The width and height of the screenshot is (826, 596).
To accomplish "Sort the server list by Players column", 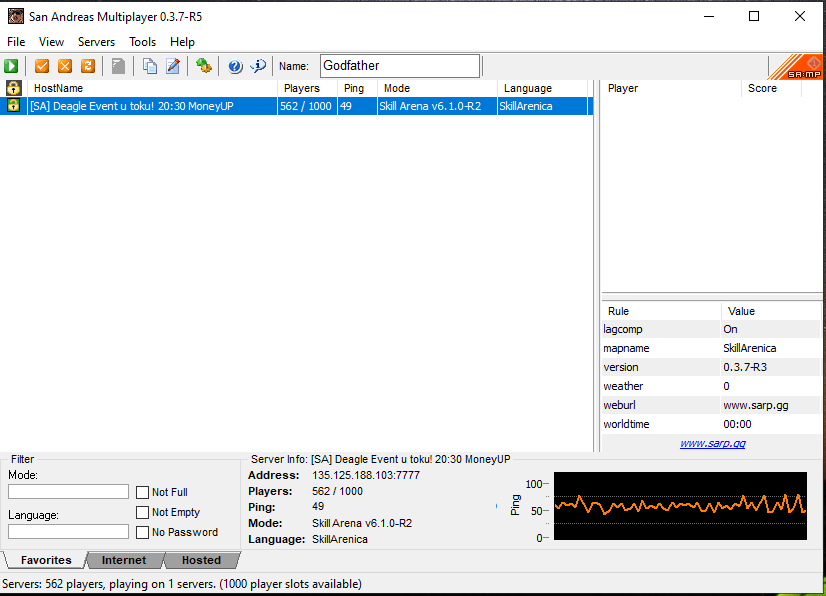I will 306,88.
